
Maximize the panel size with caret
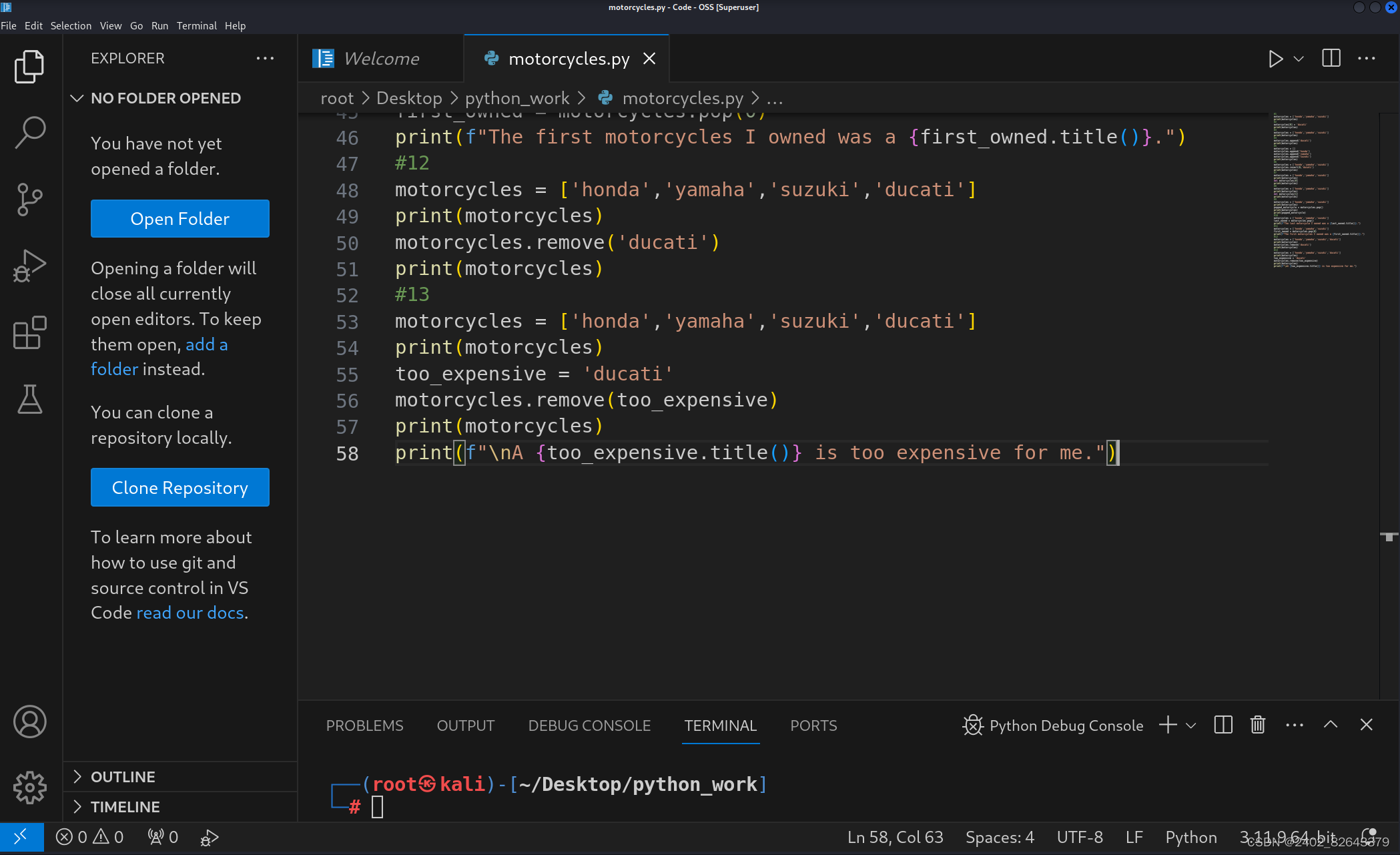pos(1331,725)
